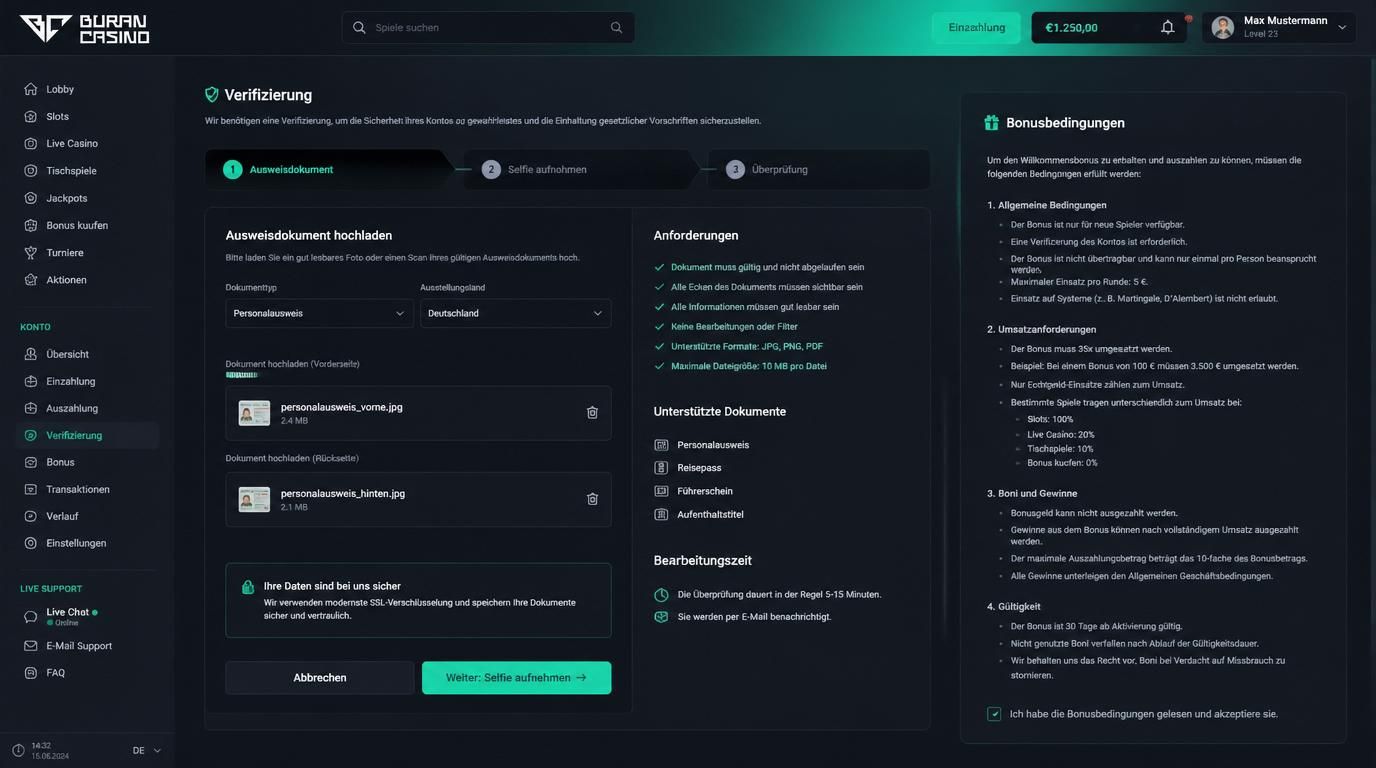Click the Turniere trophy icon
Image resolution: width=1376 pixels, height=768 pixels.
(31, 252)
